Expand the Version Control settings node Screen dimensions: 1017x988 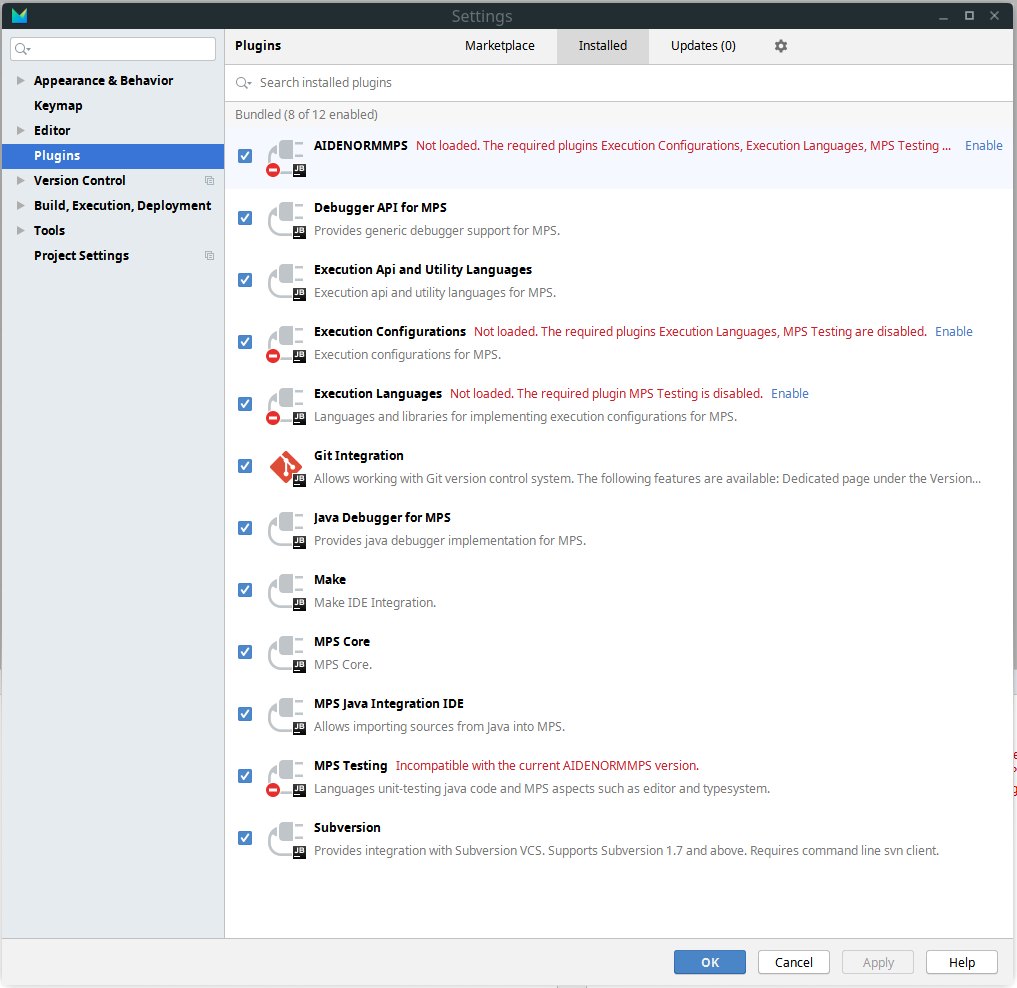tap(20, 181)
